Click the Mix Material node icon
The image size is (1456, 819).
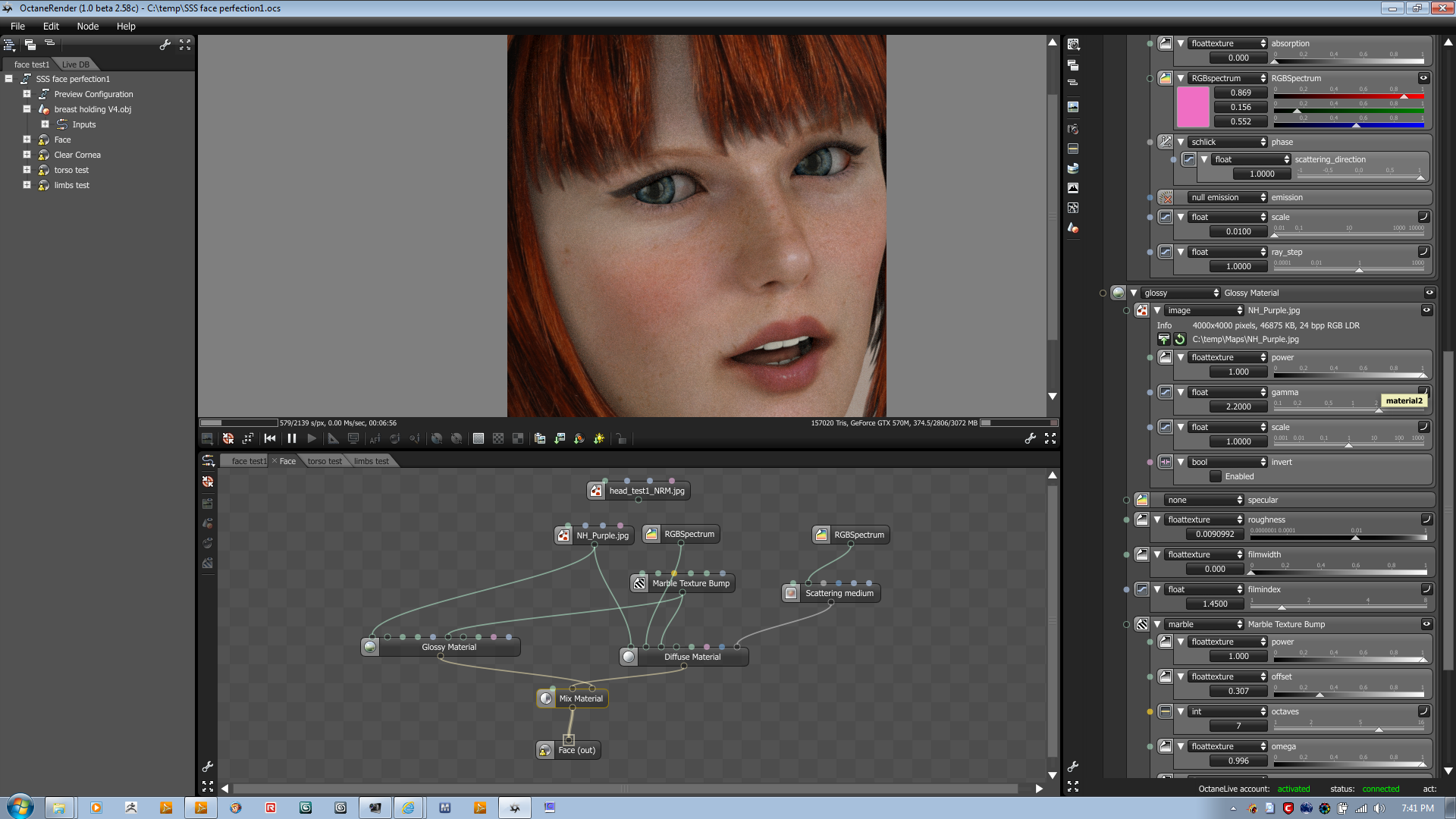(x=546, y=698)
